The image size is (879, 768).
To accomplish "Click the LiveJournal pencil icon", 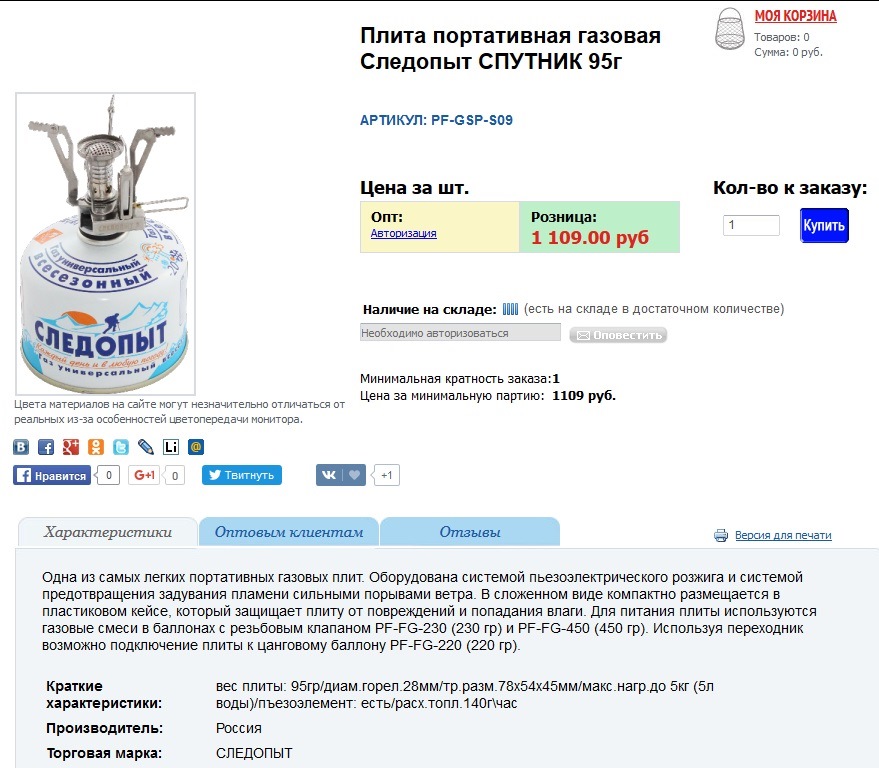I will click(x=146, y=447).
